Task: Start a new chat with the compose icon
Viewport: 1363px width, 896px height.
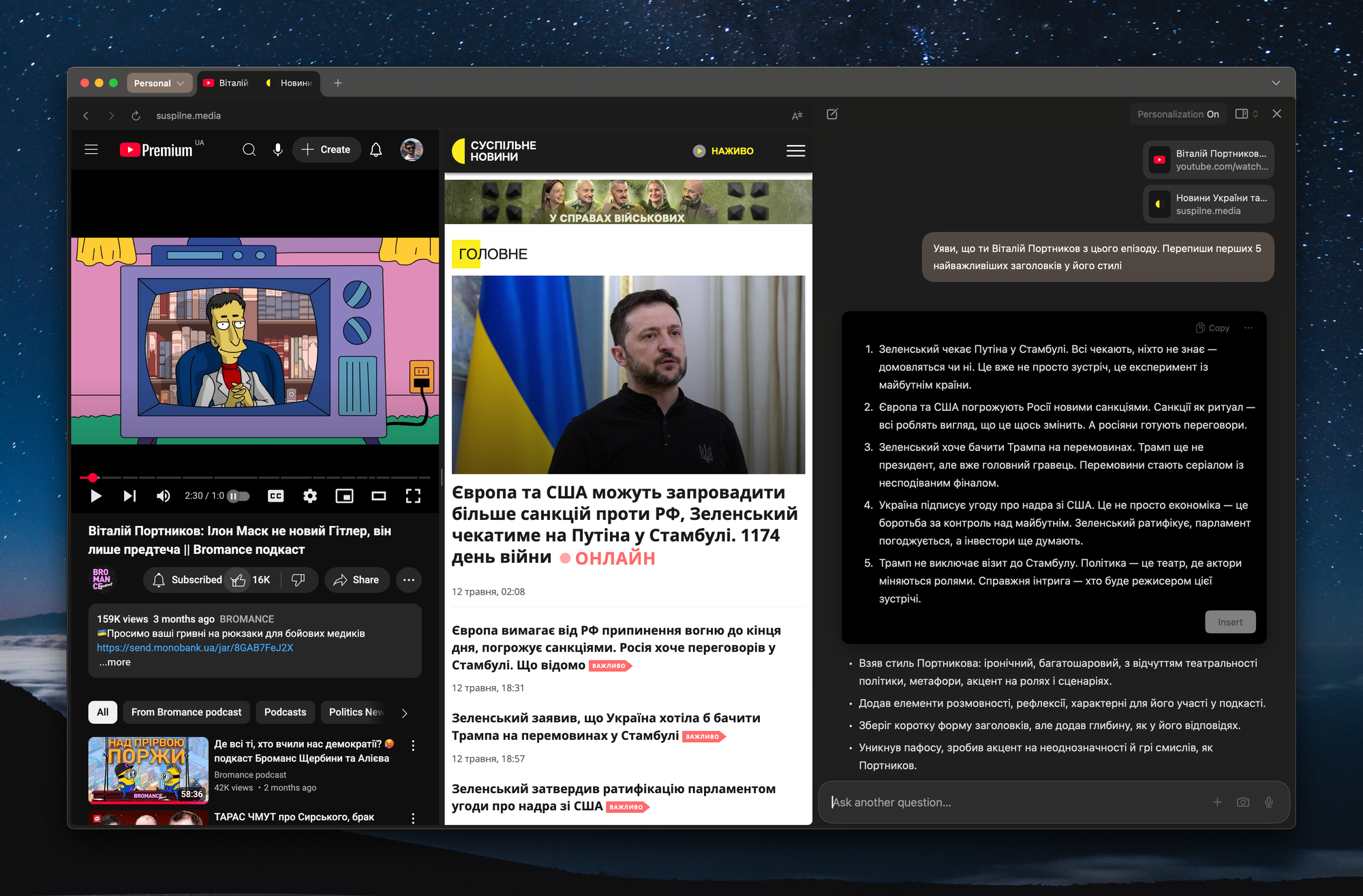Action: click(832, 114)
